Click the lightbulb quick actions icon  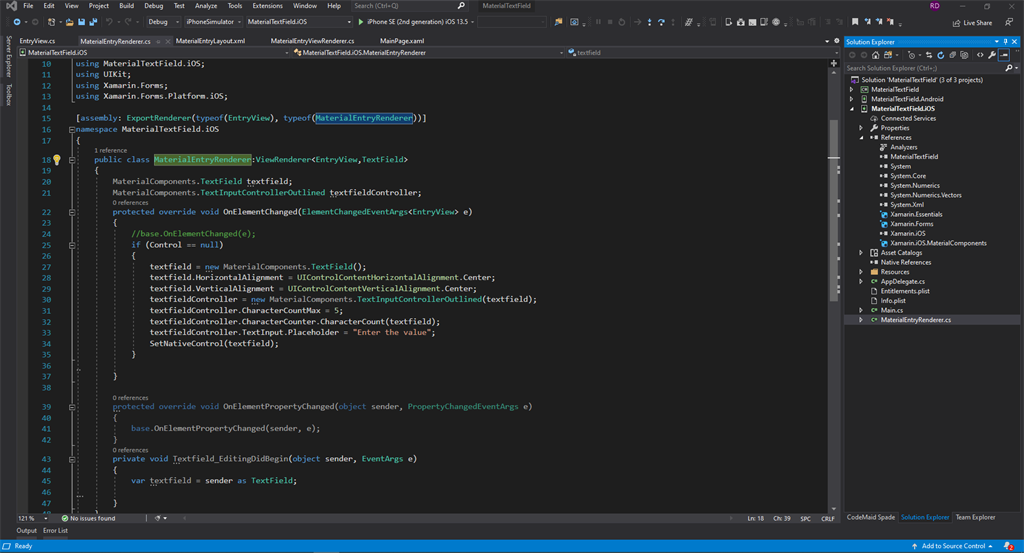56,160
